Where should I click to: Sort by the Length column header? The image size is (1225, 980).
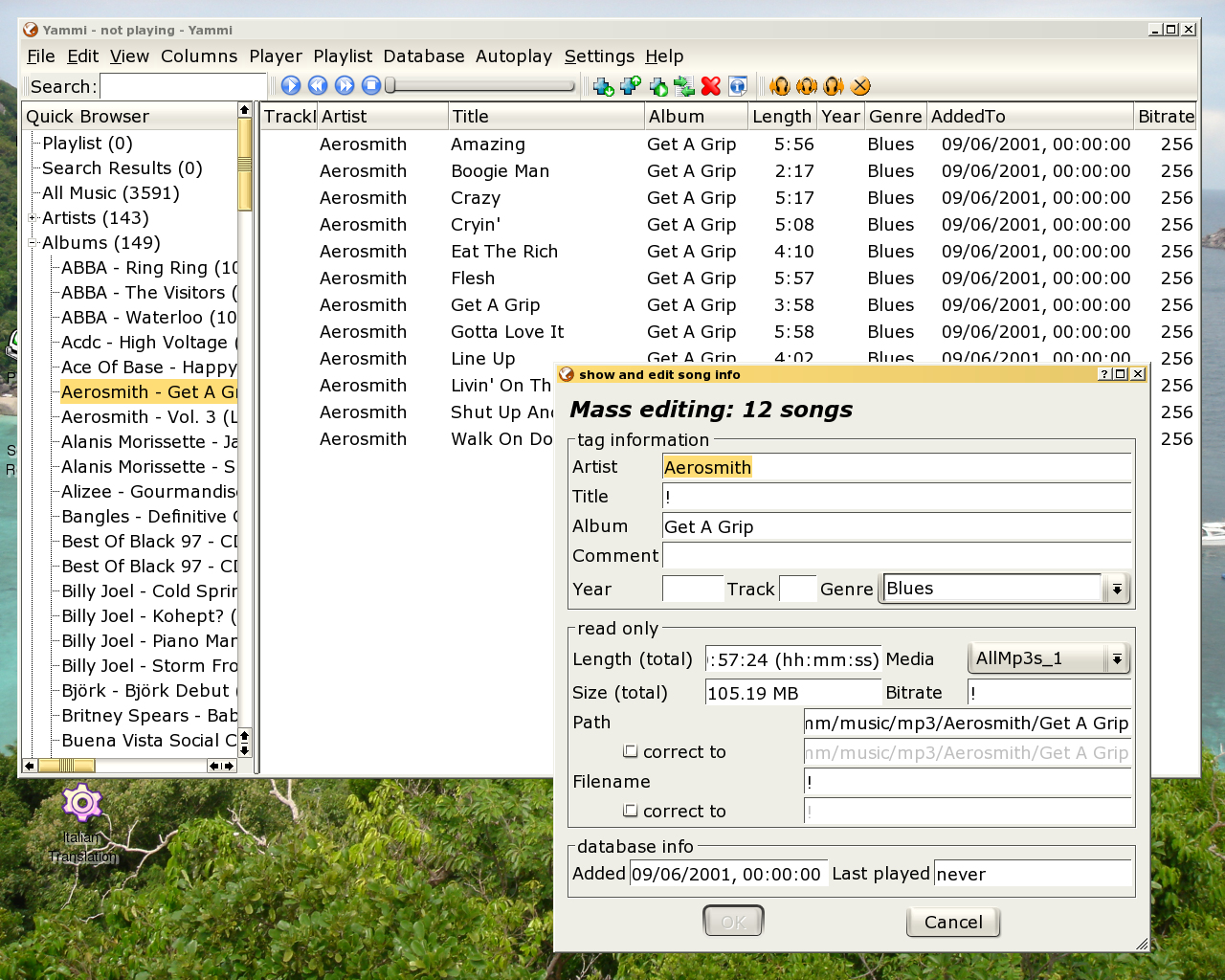coord(783,117)
